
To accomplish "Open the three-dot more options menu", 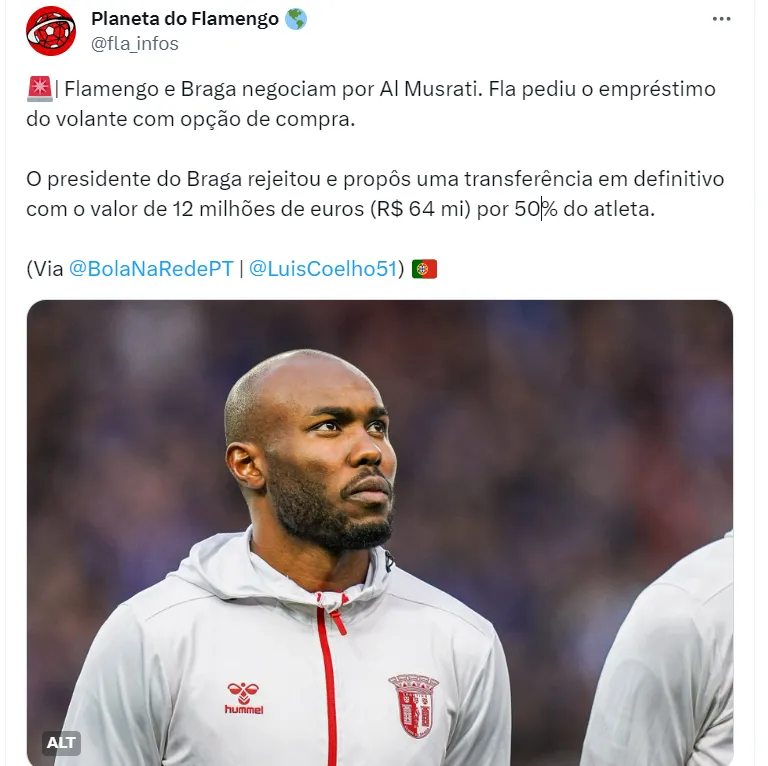I will [721, 19].
